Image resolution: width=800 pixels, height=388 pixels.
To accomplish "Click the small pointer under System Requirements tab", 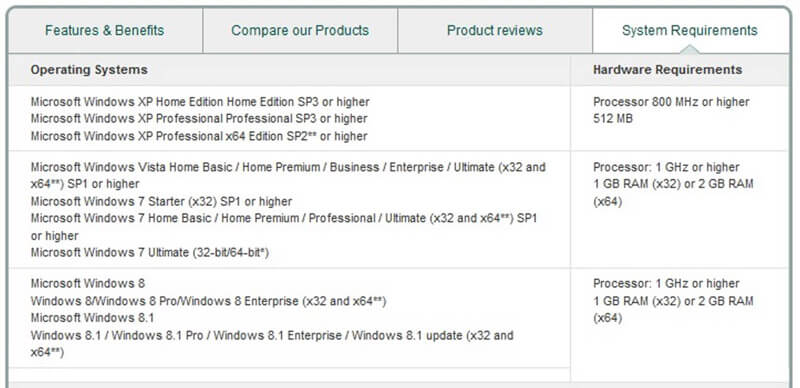I will tap(690, 50).
